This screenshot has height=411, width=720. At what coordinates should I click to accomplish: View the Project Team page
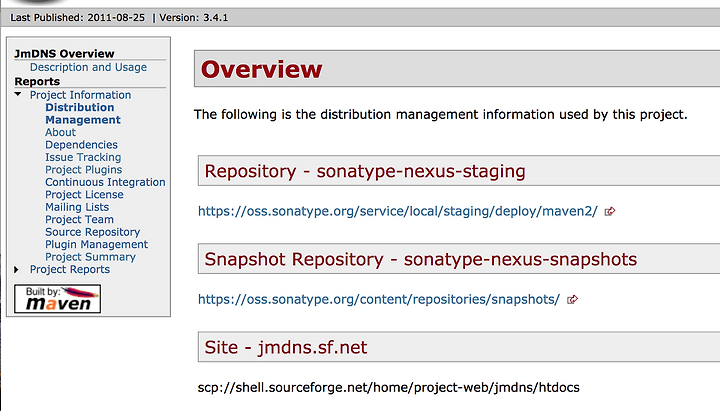(79, 219)
